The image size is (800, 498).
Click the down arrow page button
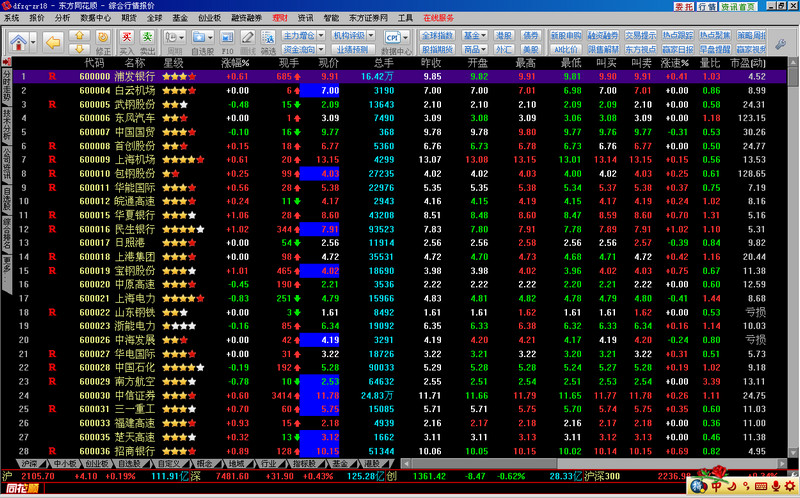pos(79,49)
